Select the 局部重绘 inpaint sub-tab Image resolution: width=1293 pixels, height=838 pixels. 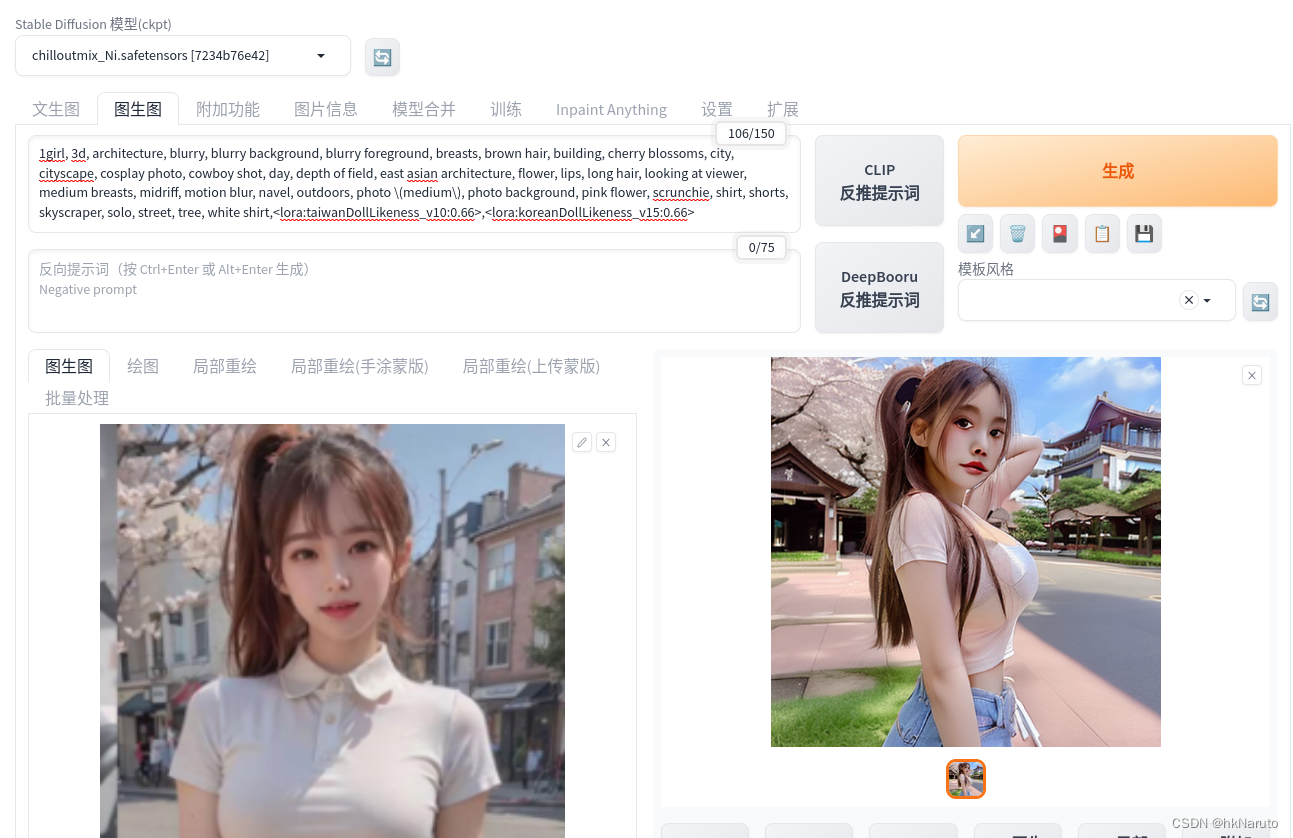click(x=224, y=366)
